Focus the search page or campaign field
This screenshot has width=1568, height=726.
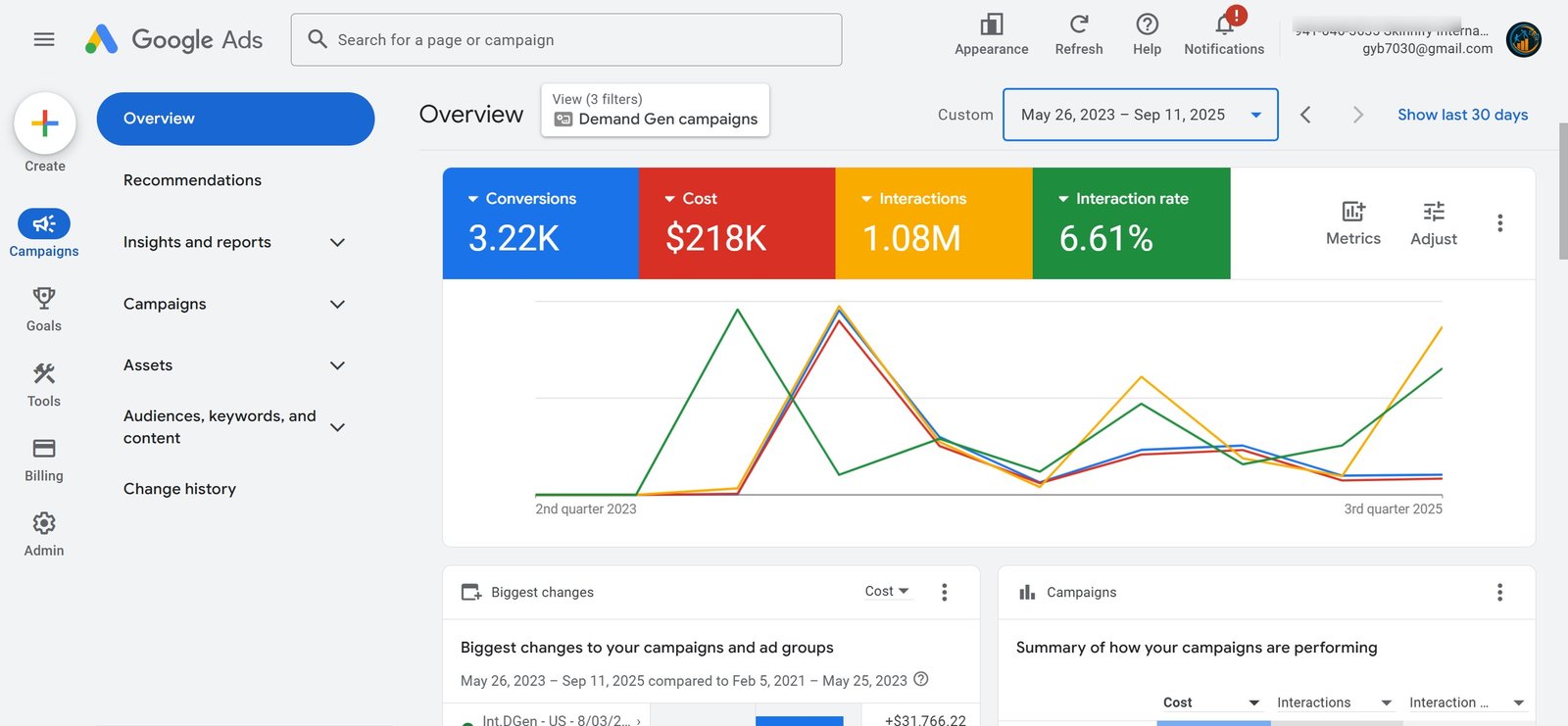(x=566, y=40)
